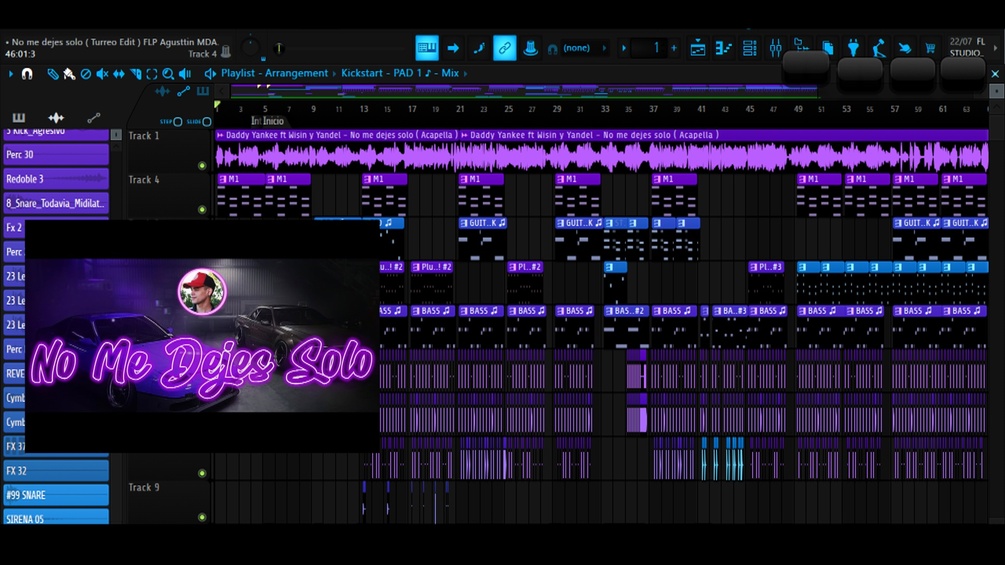
Task: Select Redoble 3 in the picker list
Action: click(x=56, y=179)
